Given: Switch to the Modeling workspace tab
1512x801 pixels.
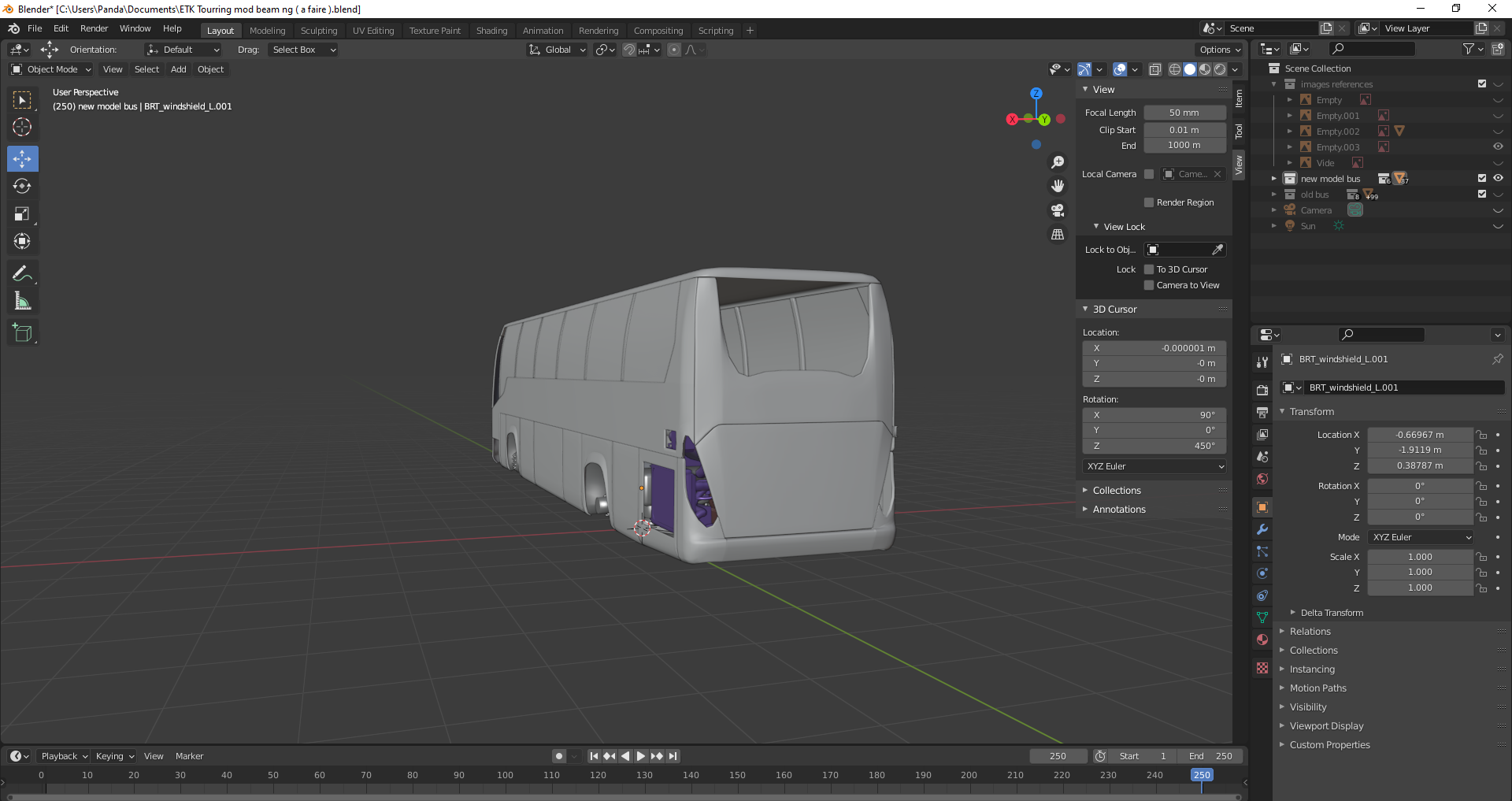Looking at the screenshot, I should 268,31.
